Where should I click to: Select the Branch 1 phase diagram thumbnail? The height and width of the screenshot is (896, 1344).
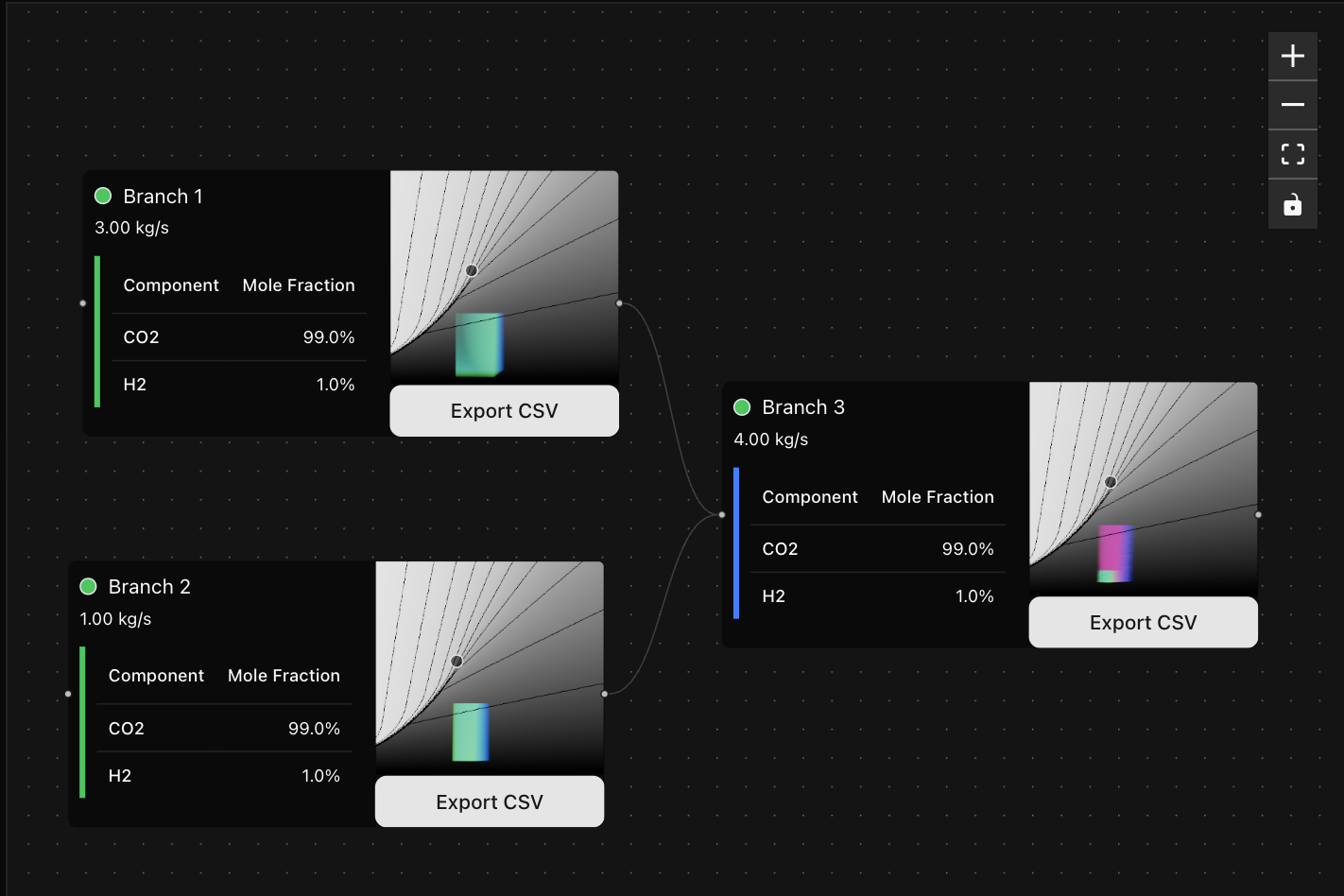coord(504,276)
